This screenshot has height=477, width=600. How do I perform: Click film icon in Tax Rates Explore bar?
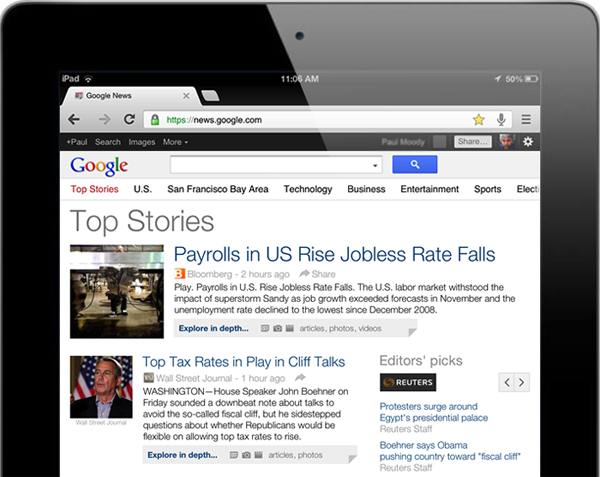click(259, 455)
